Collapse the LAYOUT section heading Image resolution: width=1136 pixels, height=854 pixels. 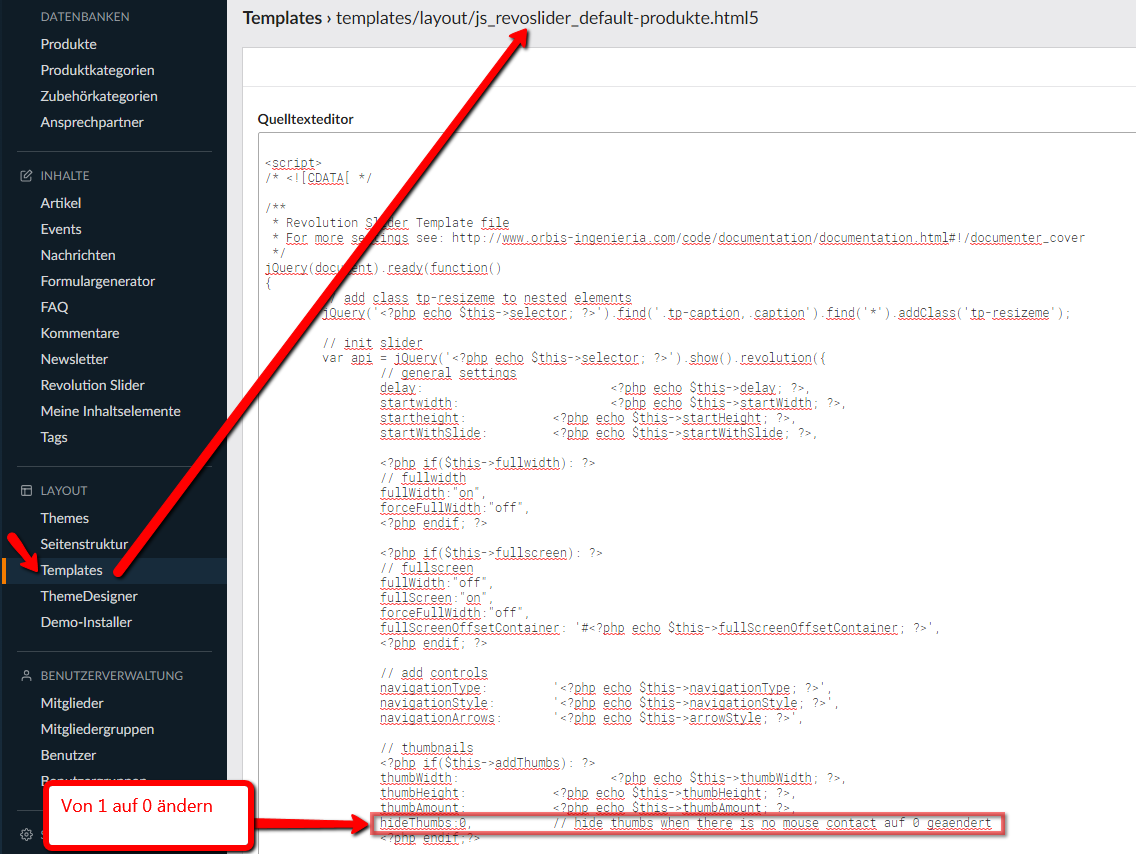click(x=64, y=491)
